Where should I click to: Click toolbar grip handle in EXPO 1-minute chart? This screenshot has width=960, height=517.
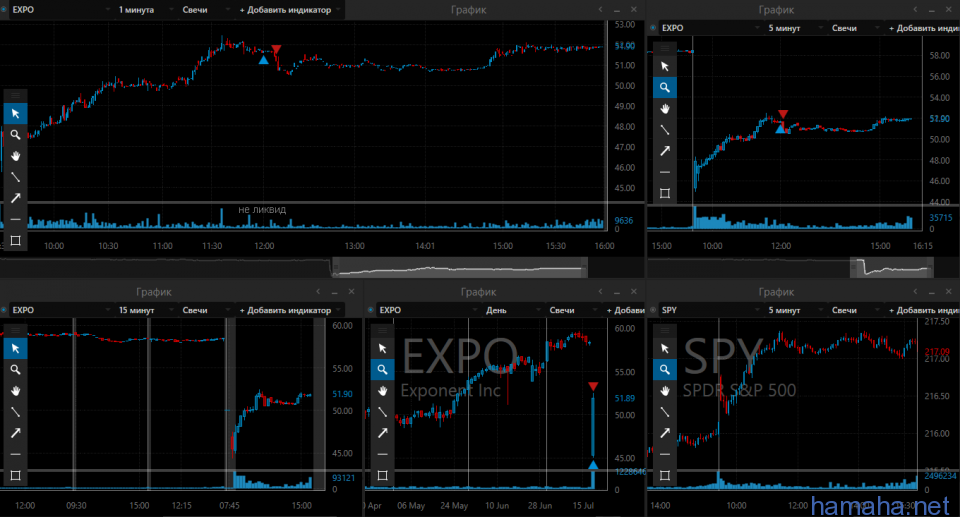pyautogui.click(x=15, y=96)
